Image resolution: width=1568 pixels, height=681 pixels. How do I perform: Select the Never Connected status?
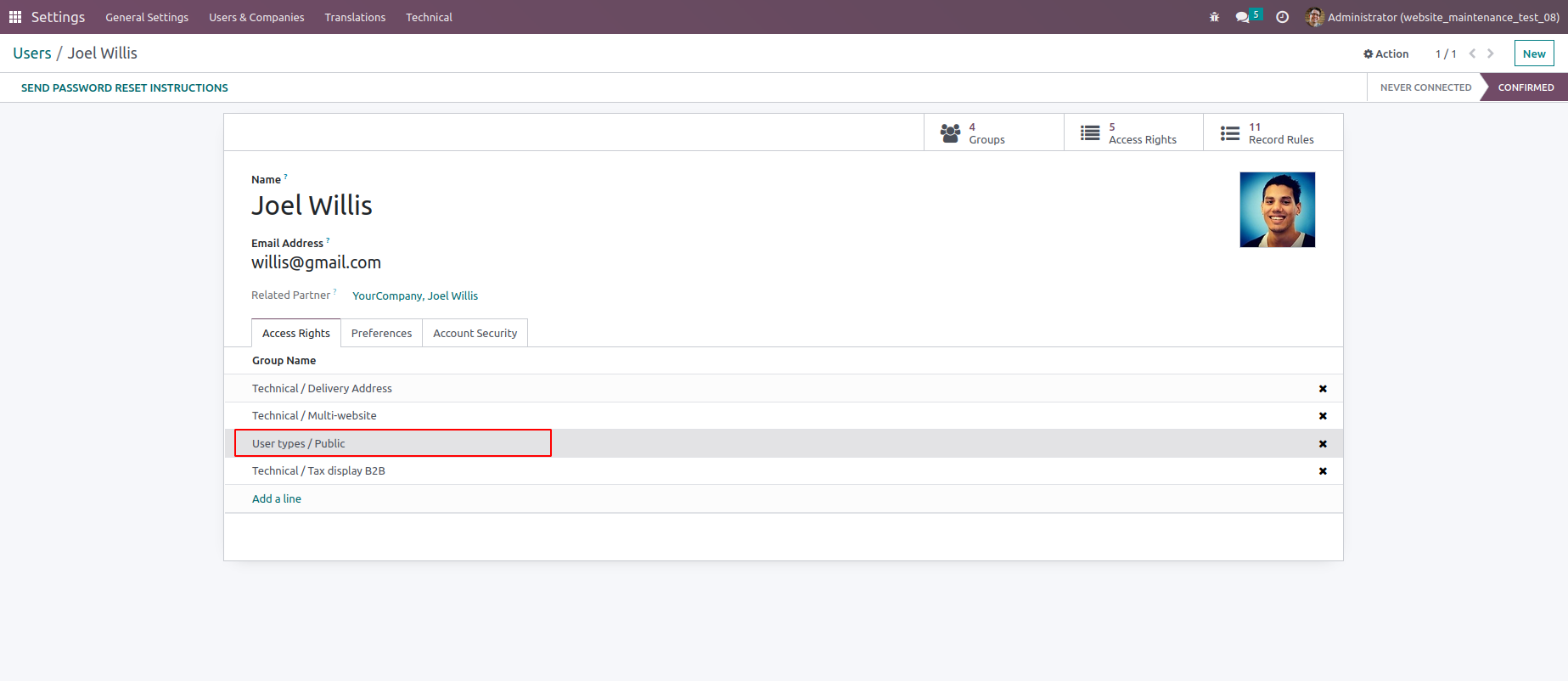[x=1425, y=87]
